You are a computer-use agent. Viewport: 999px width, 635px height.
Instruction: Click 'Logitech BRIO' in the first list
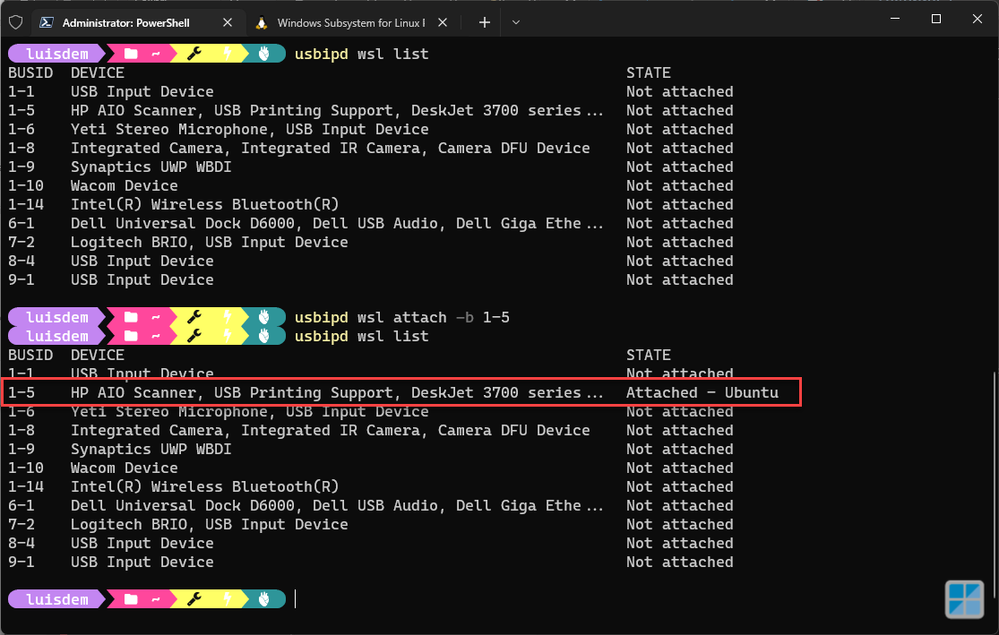click(129, 242)
